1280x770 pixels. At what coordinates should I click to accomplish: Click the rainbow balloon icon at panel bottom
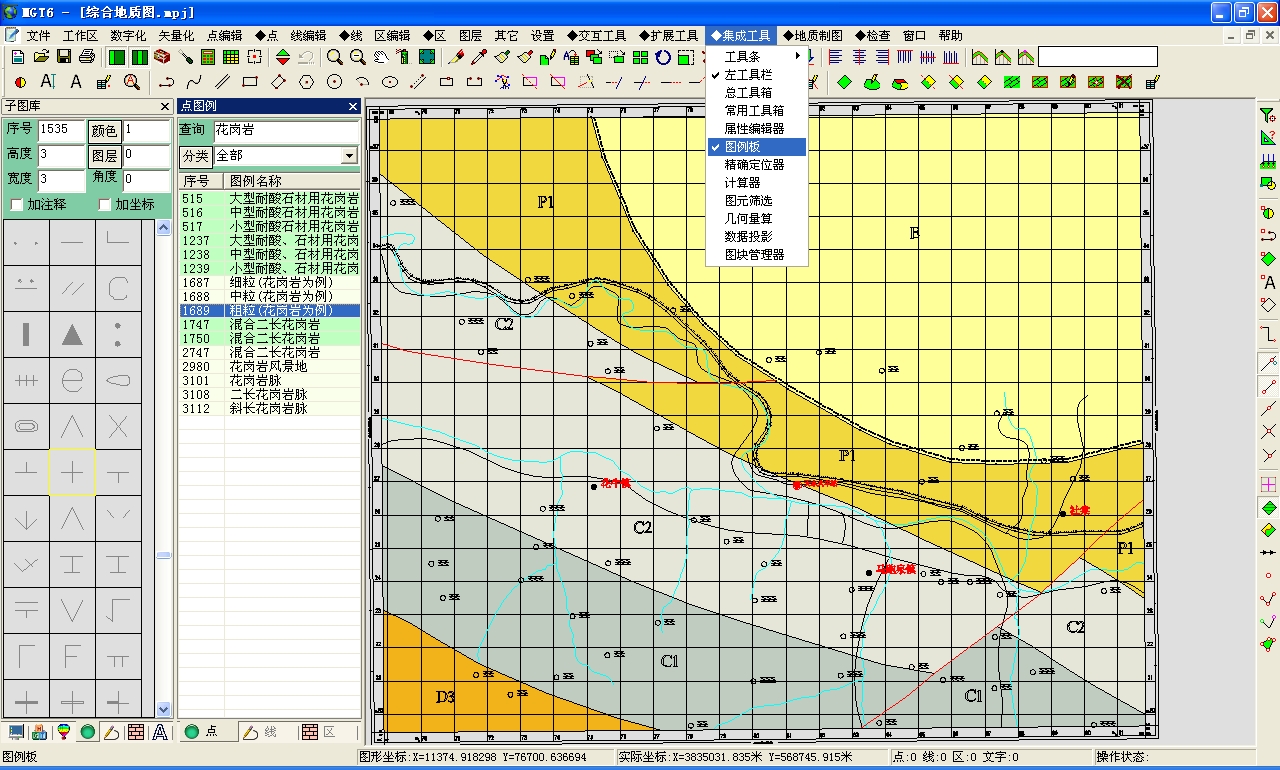tap(63, 732)
